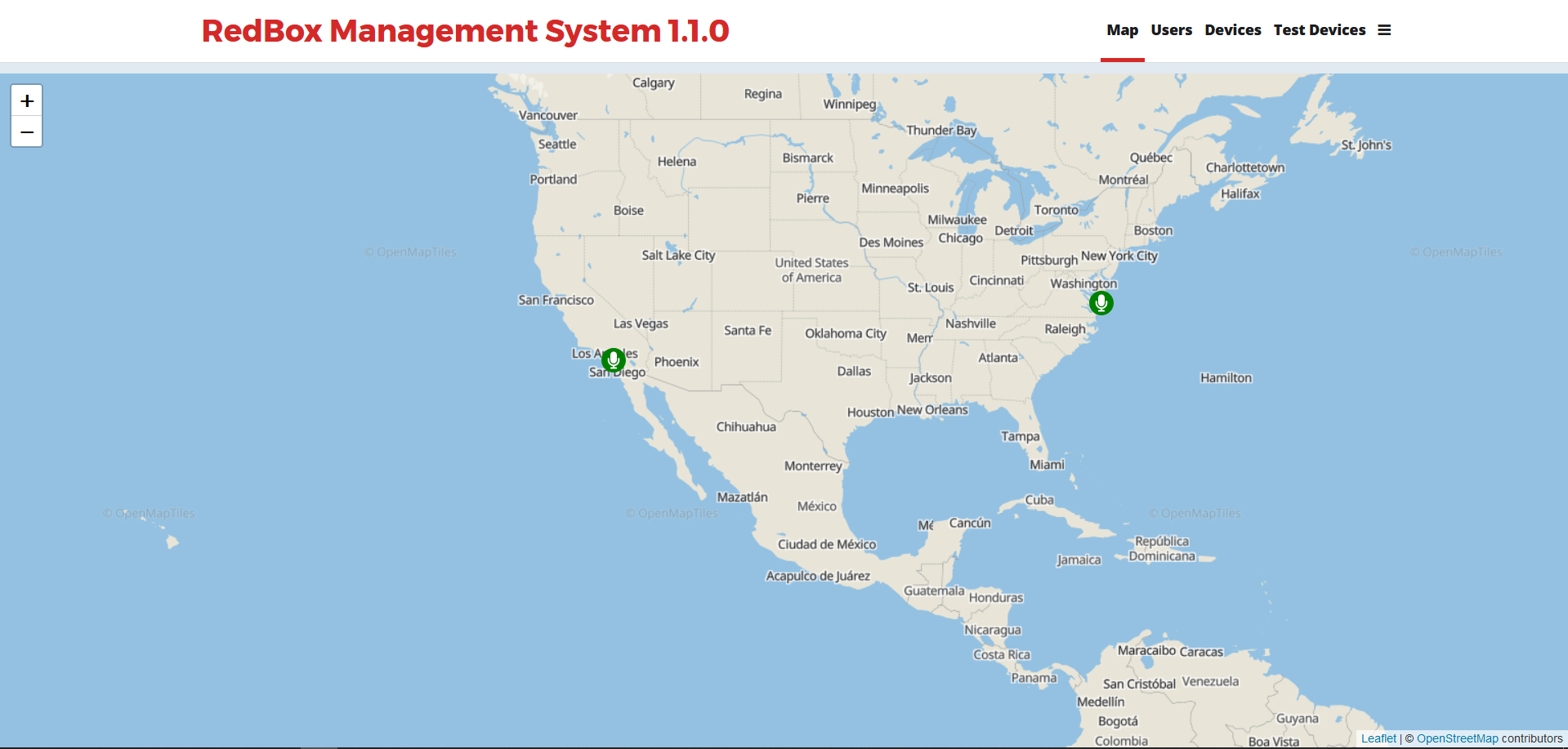Open the Leaflet attribution link
Screen dimensions: 1568x749
(1378, 738)
